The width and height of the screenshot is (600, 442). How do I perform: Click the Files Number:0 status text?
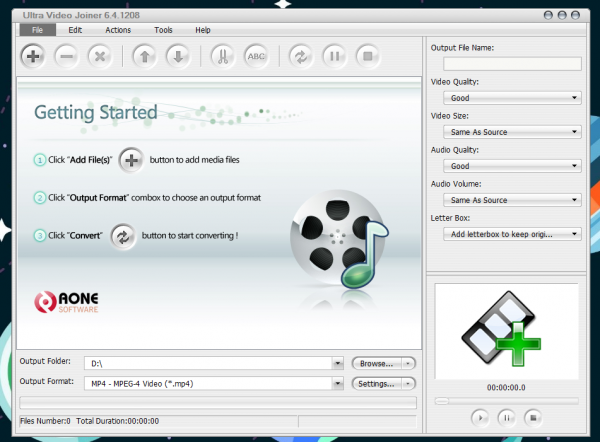pyautogui.click(x=45, y=421)
